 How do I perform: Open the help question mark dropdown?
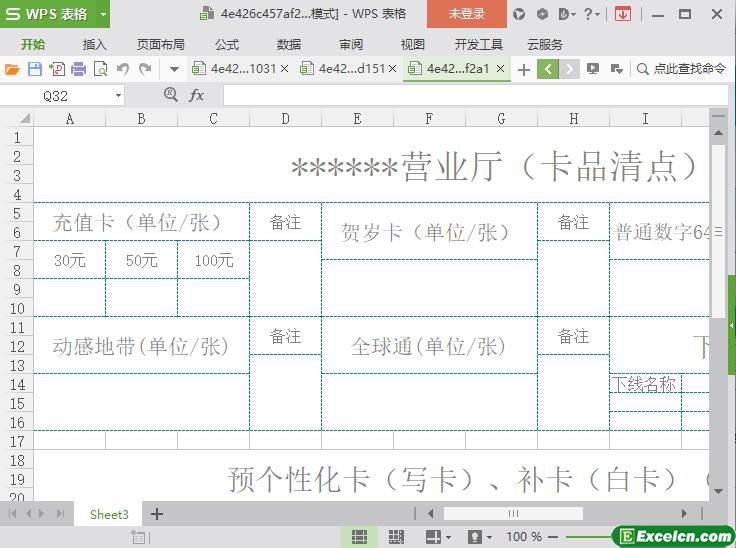click(591, 15)
